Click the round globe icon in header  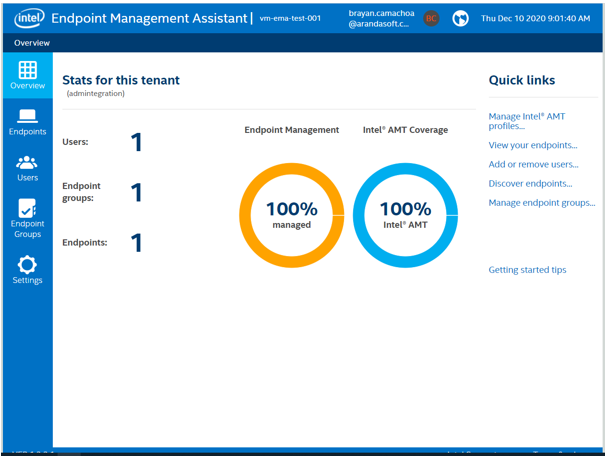[x=460, y=18]
